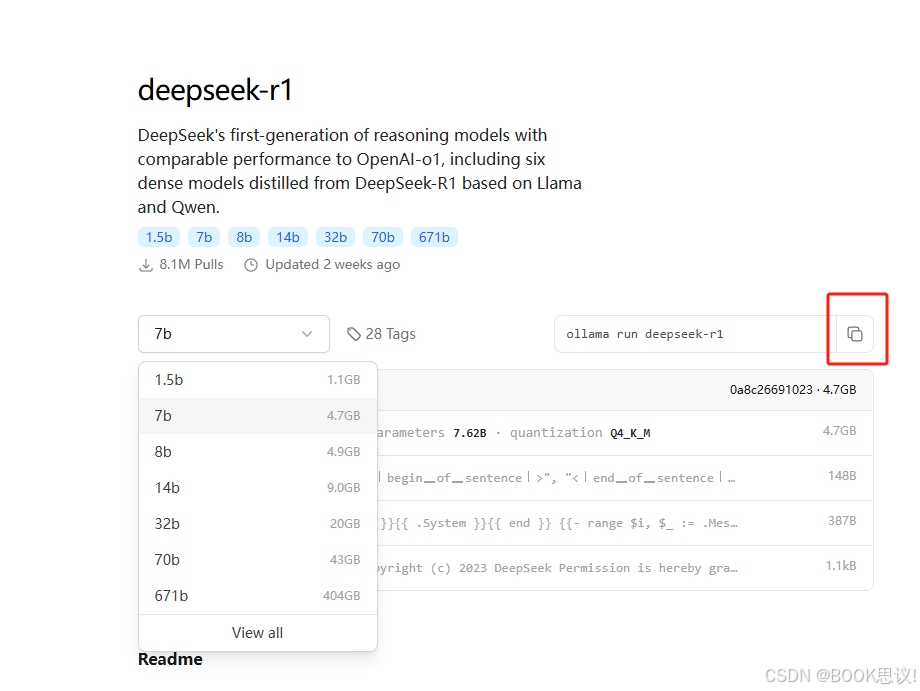Choose 32b 20GB in dropdown list
The image size is (920, 691).
258,524
